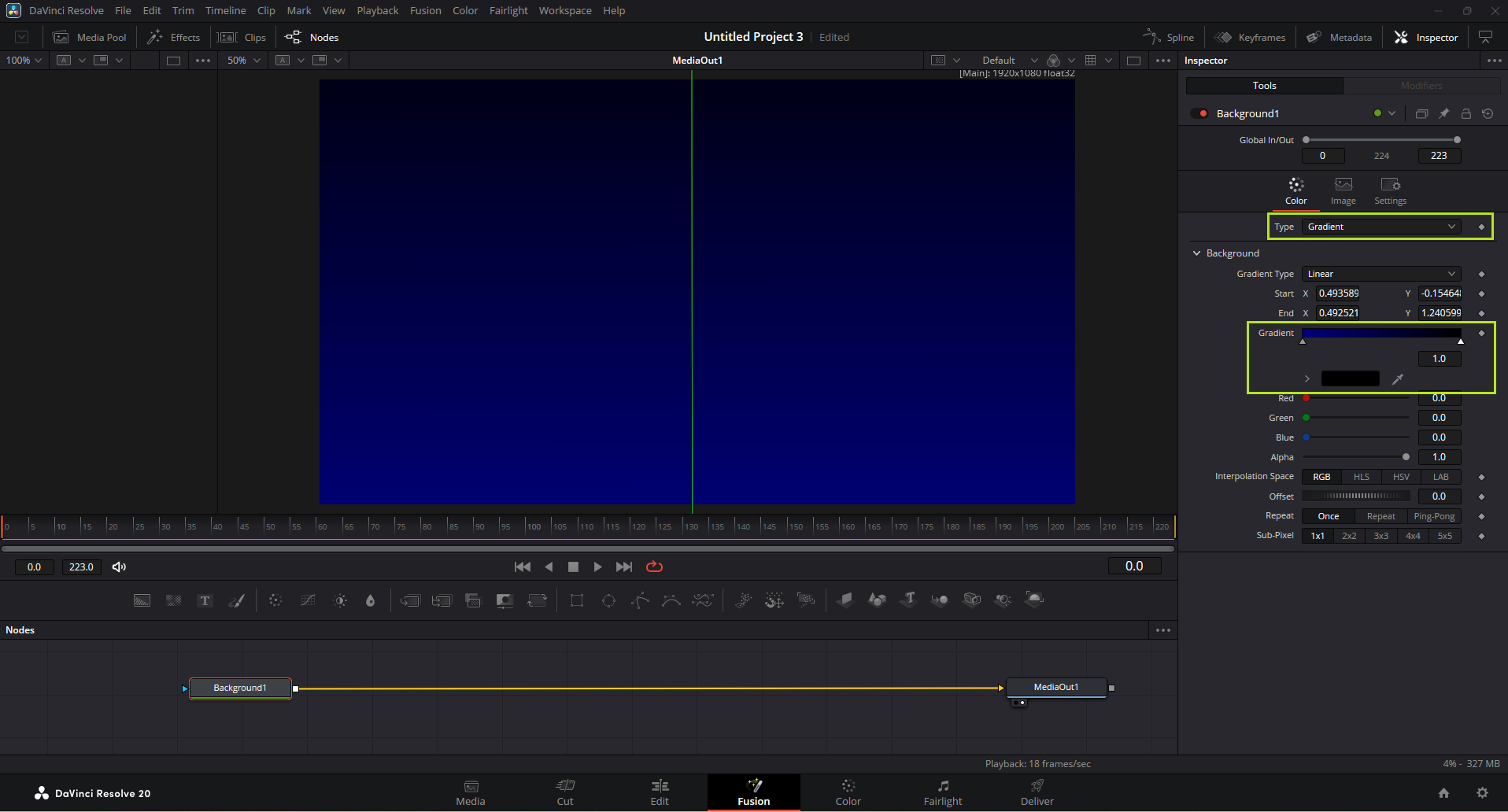1508x812 pixels.
Task: Switch to the Image tab
Action: (1343, 190)
